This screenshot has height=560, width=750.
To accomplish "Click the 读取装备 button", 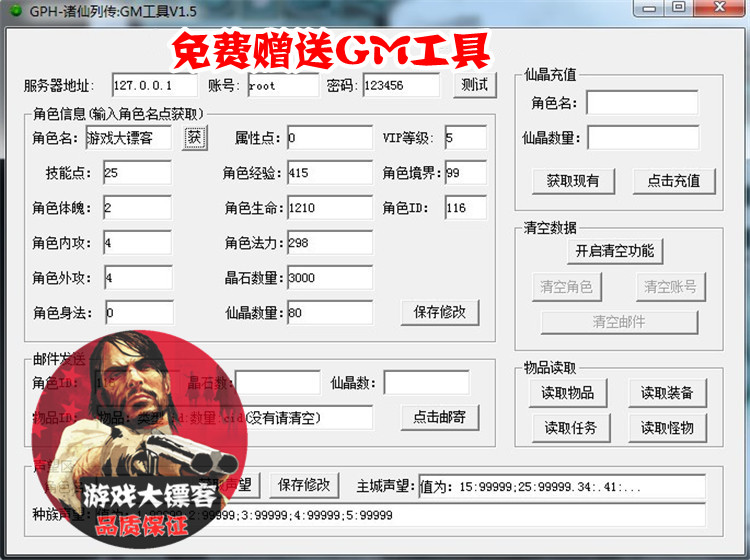I will [x=667, y=393].
